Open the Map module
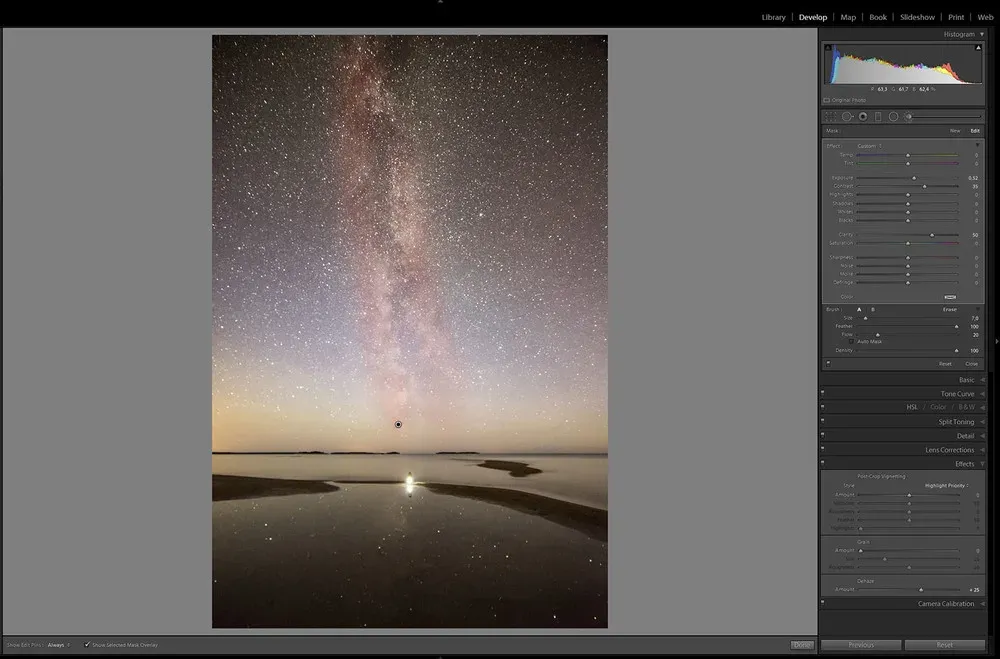This screenshot has height=659, width=1000. pyautogui.click(x=848, y=17)
